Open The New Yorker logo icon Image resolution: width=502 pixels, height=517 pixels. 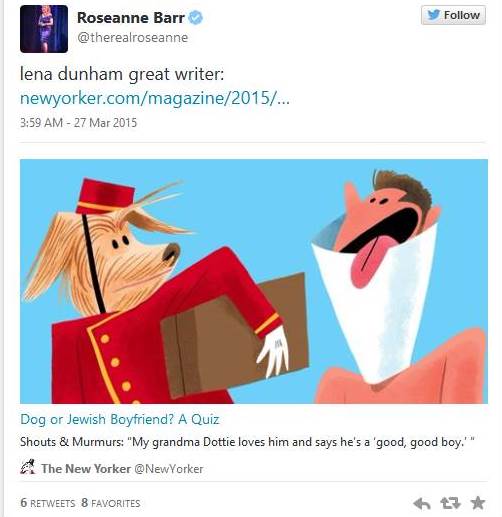tap(27, 467)
